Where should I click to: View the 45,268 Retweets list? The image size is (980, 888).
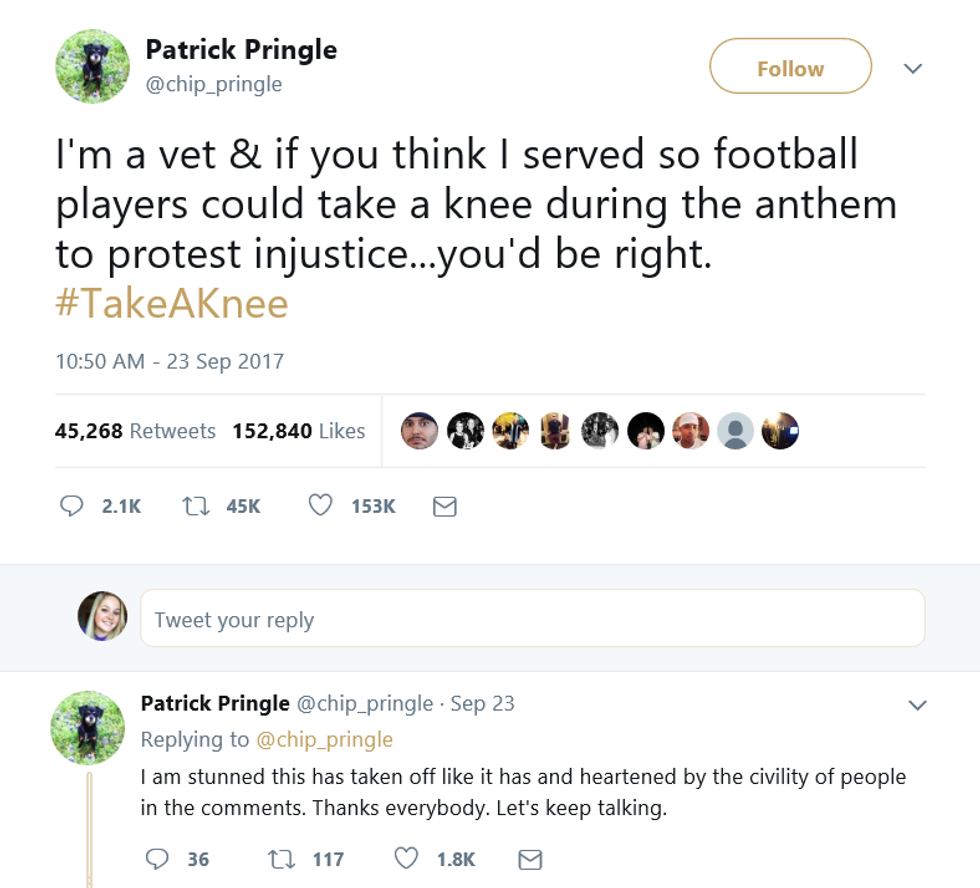coord(135,431)
